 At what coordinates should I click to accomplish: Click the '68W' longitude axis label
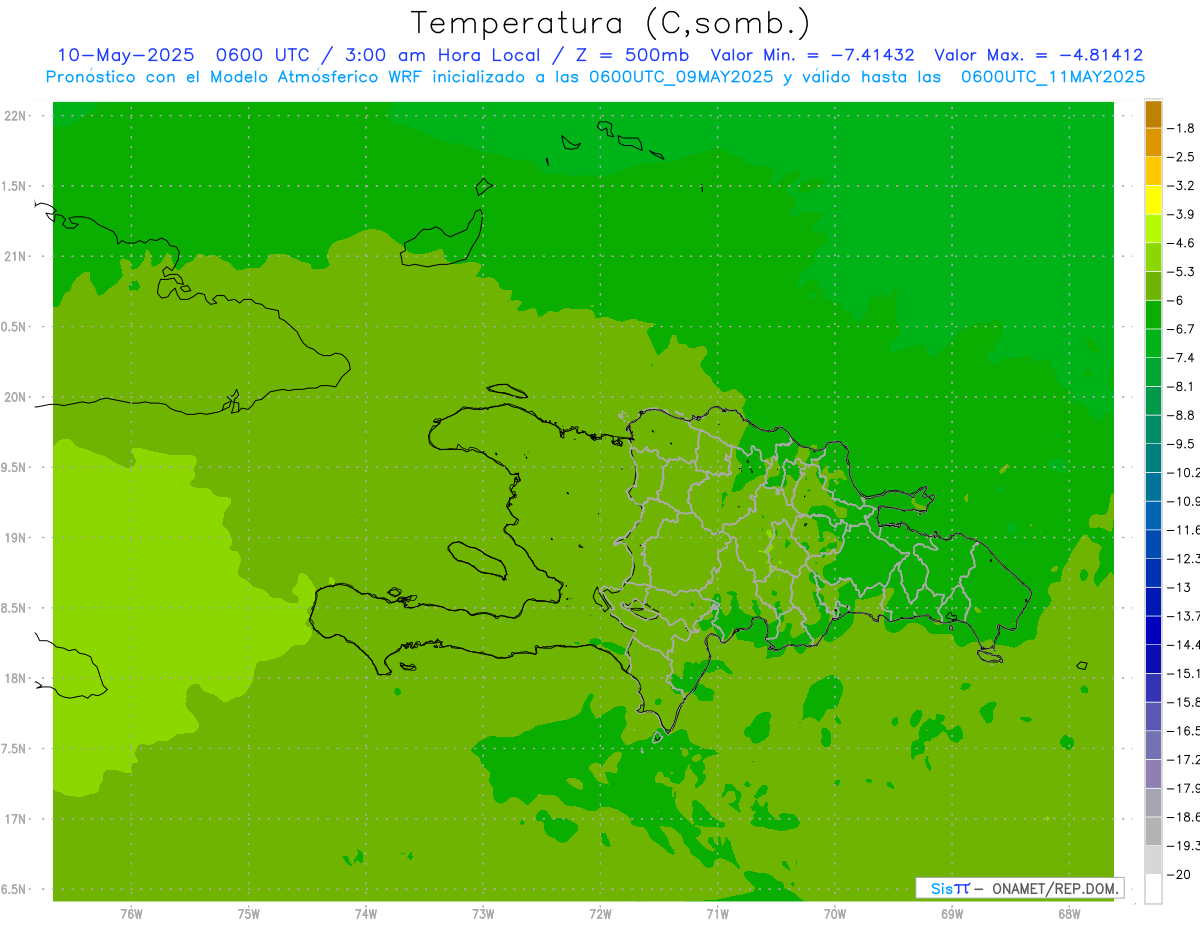coord(1069,914)
